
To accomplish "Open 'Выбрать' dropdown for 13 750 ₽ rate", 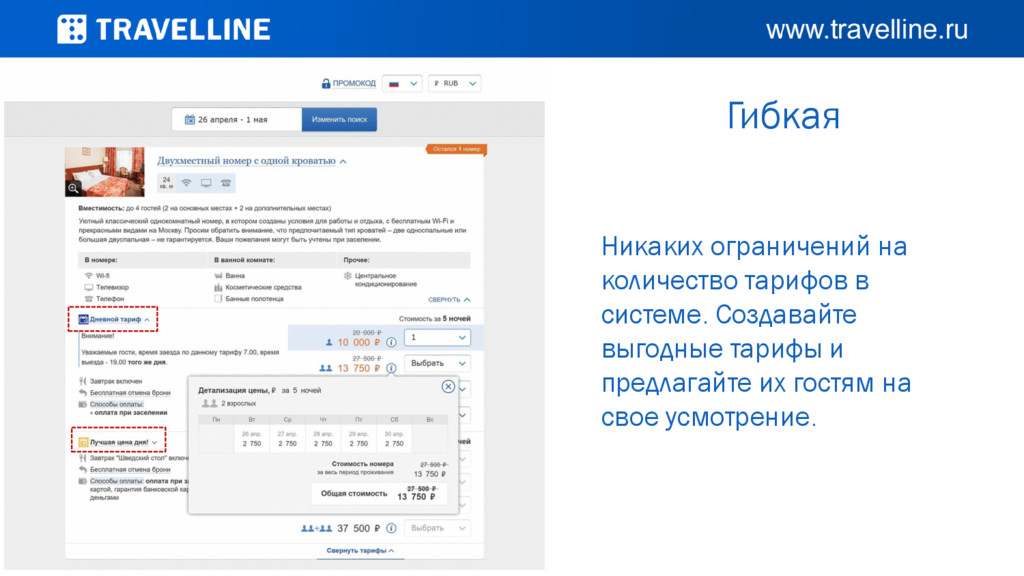I will click(437, 363).
